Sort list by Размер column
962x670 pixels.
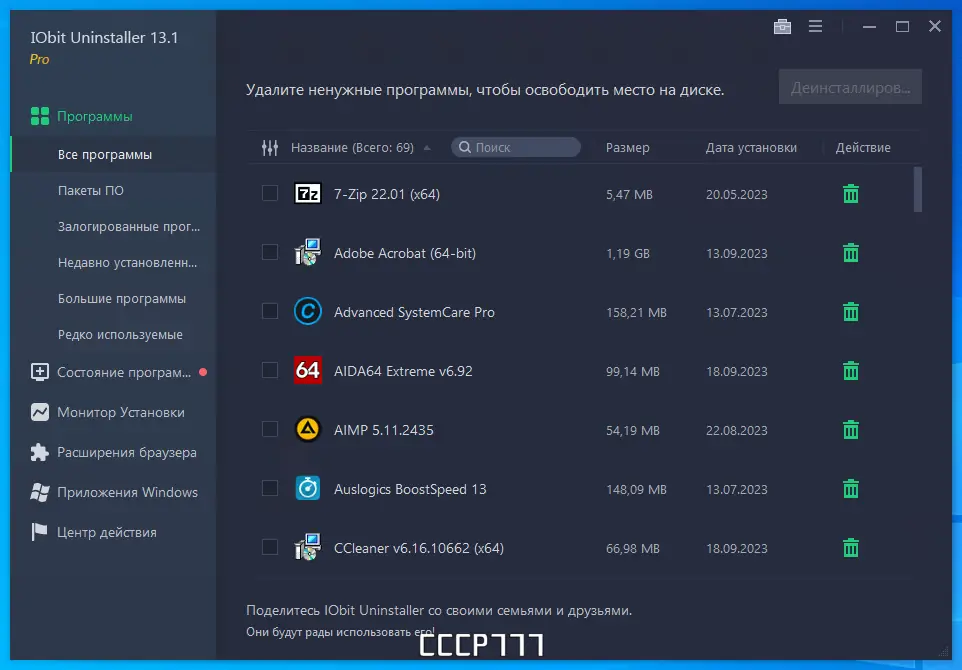point(628,148)
